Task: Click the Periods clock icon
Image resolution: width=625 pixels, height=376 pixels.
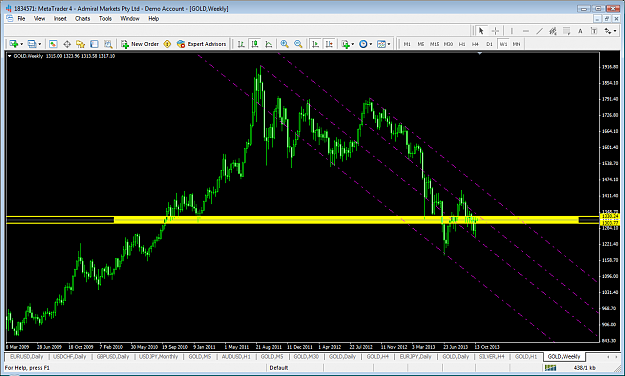Action: click(x=363, y=44)
